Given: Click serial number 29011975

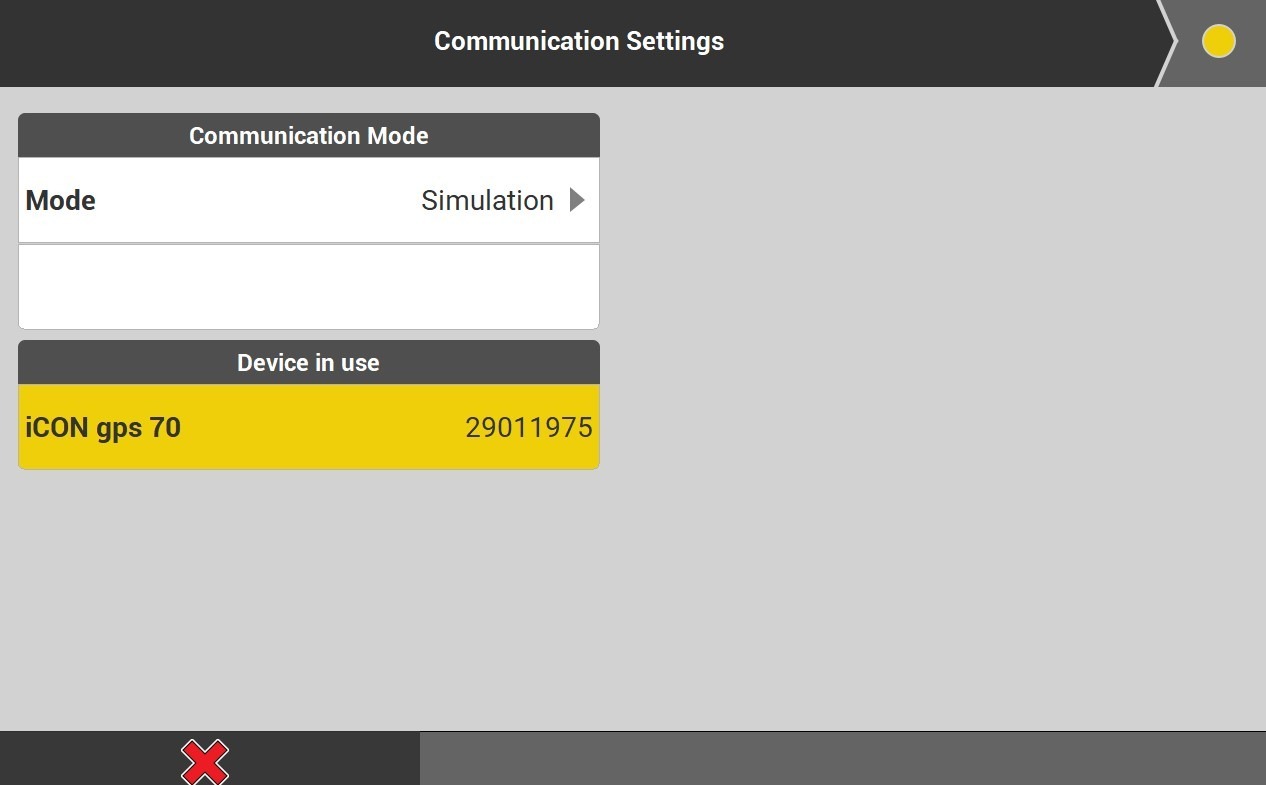Looking at the screenshot, I should [528, 428].
